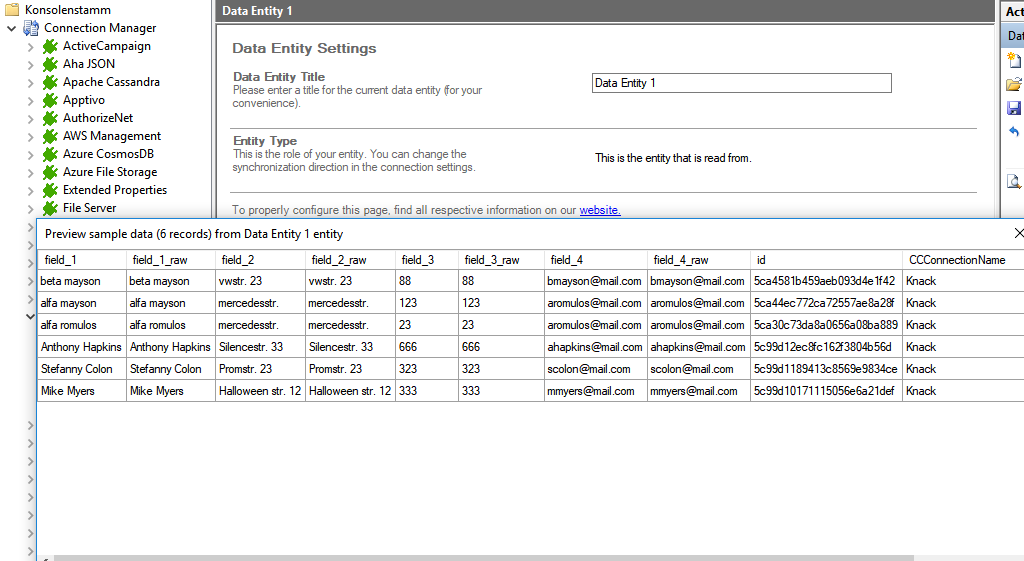Expand the ActiveCampaign connection node
1024x561 pixels.
coord(30,47)
